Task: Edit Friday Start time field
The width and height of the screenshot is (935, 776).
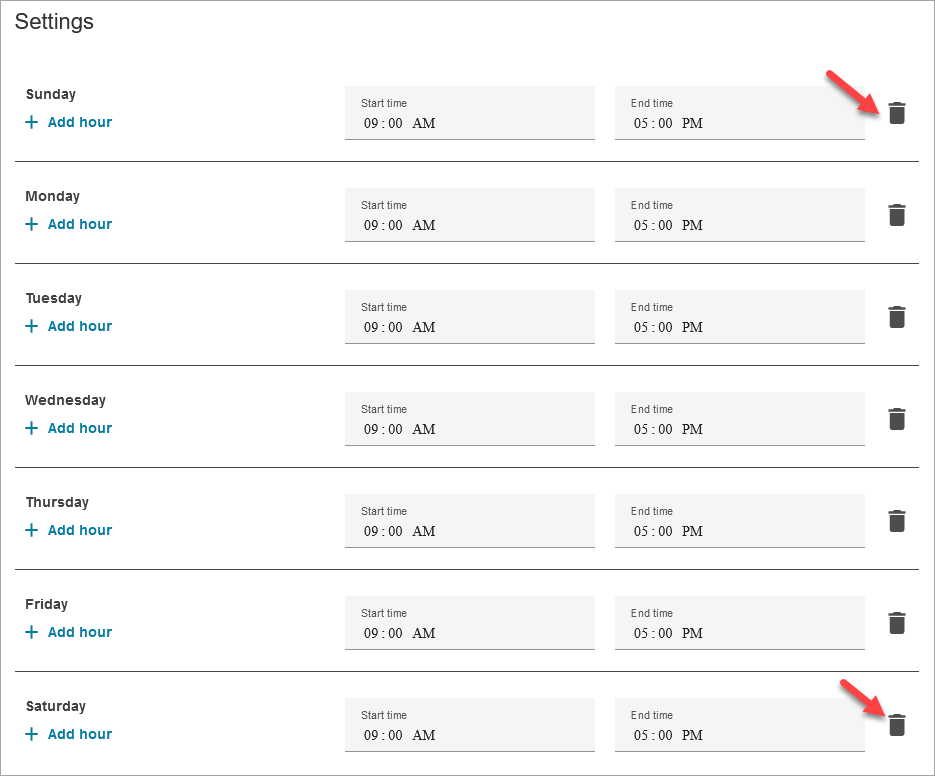Action: [x=470, y=623]
